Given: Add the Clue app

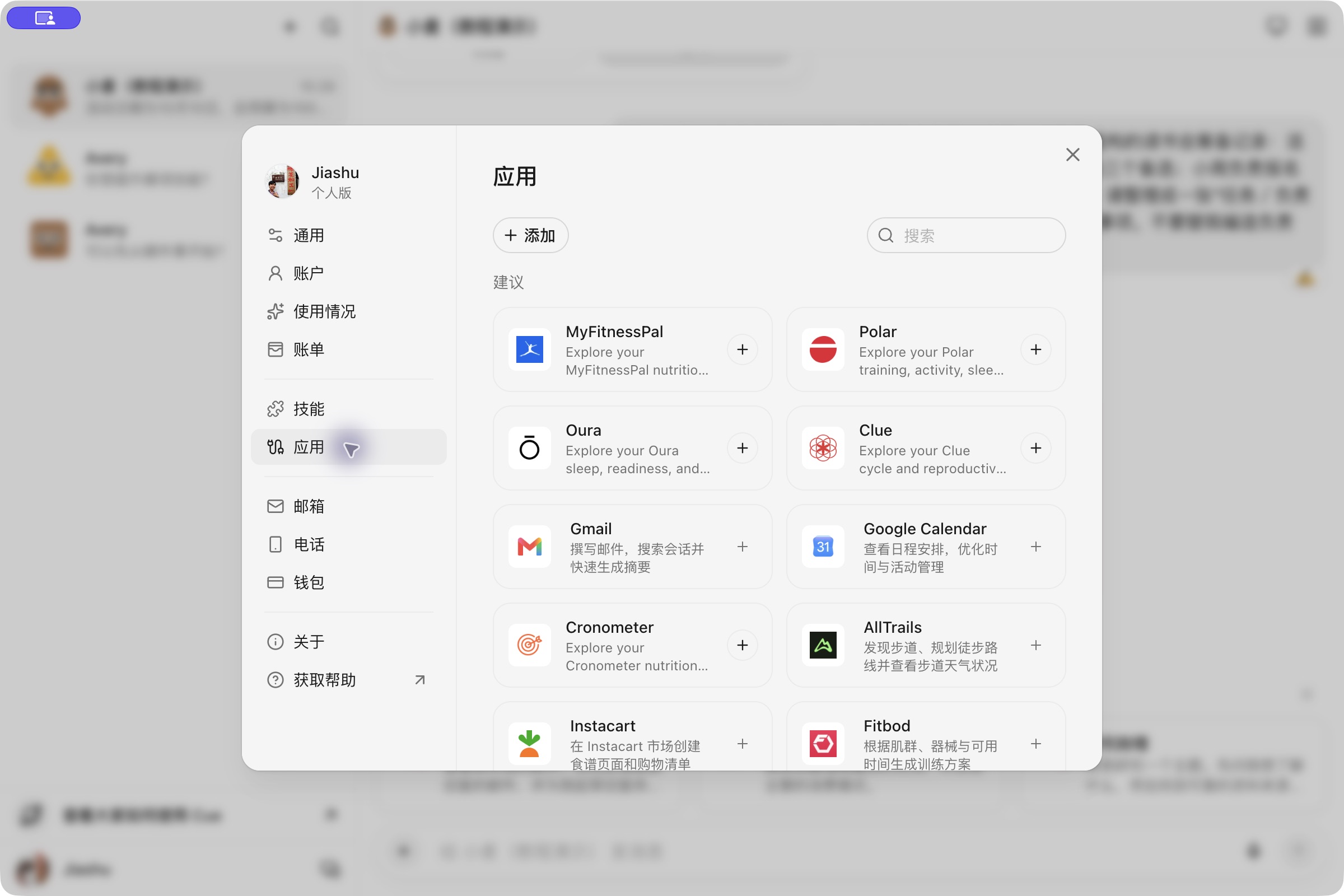Looking at the screenshot, I should click(1035, 448).
